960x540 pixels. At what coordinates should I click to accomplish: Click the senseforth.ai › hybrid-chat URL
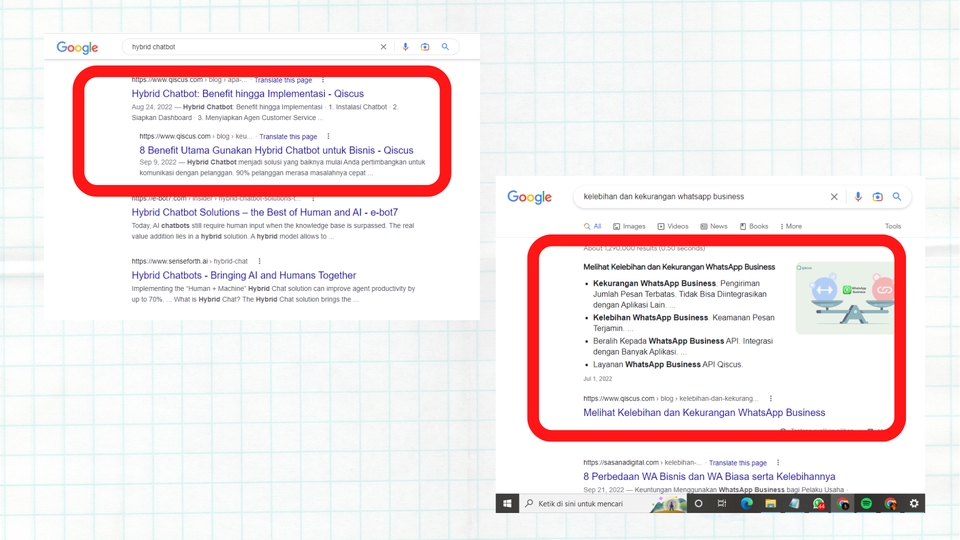click(189, 261)
